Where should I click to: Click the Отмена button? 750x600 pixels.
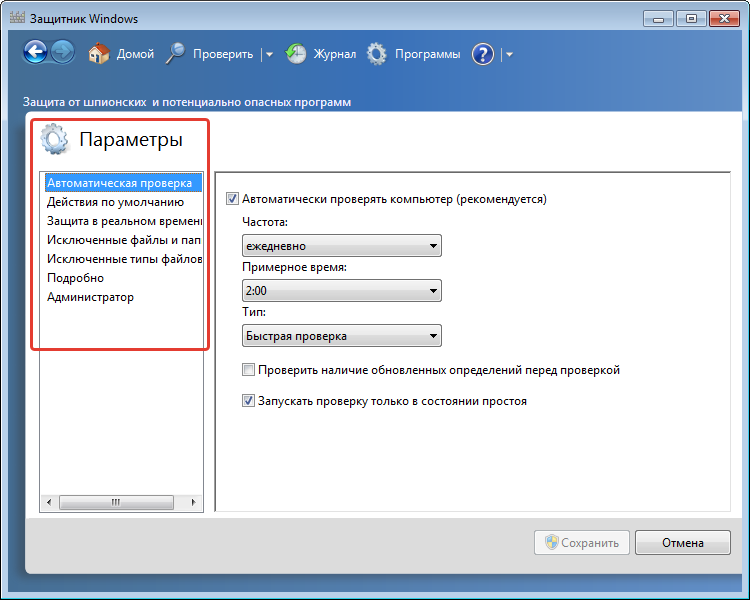[683, 543]
